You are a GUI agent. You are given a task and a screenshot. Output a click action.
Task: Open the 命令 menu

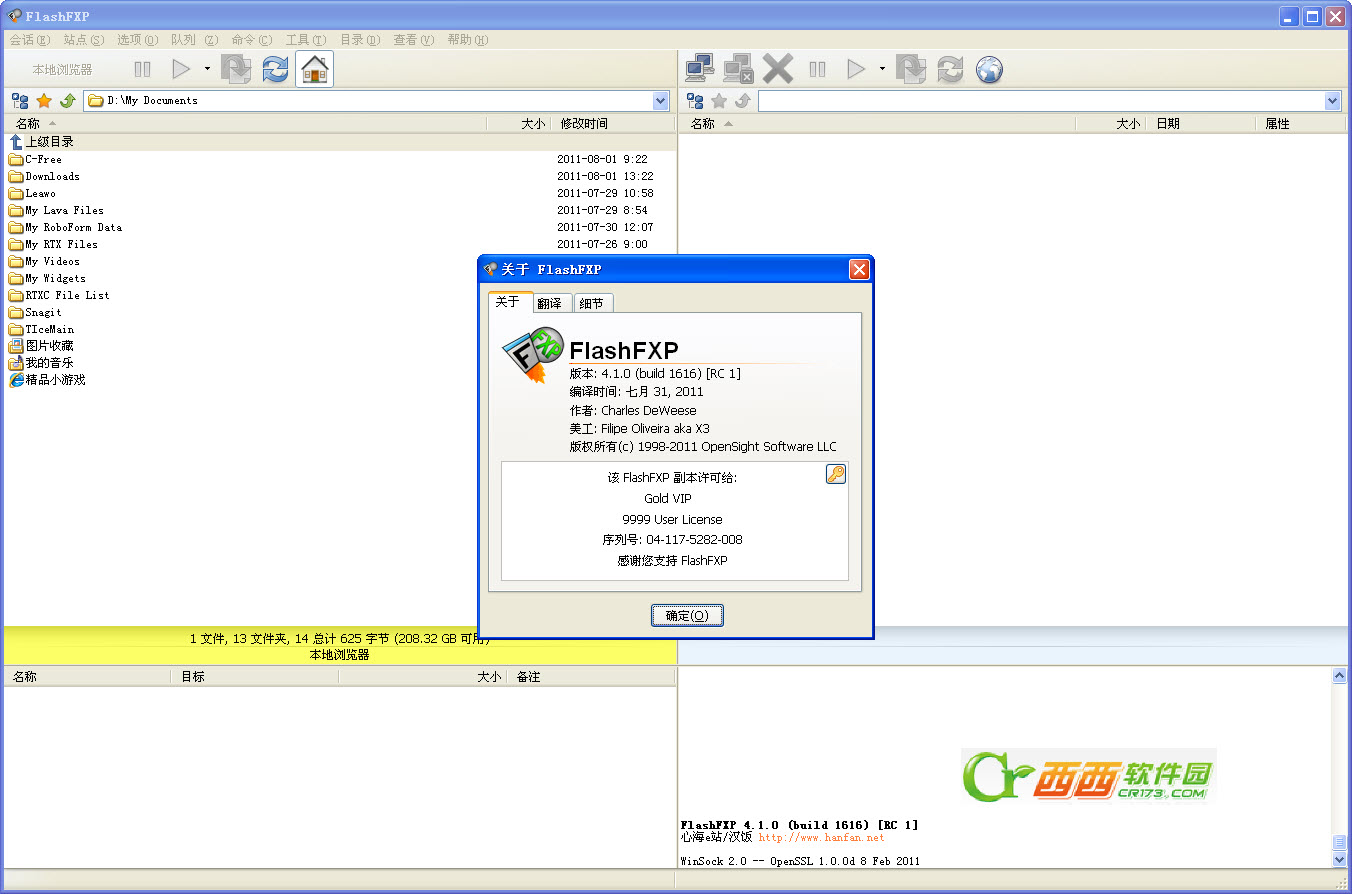[x=252, y=40]
